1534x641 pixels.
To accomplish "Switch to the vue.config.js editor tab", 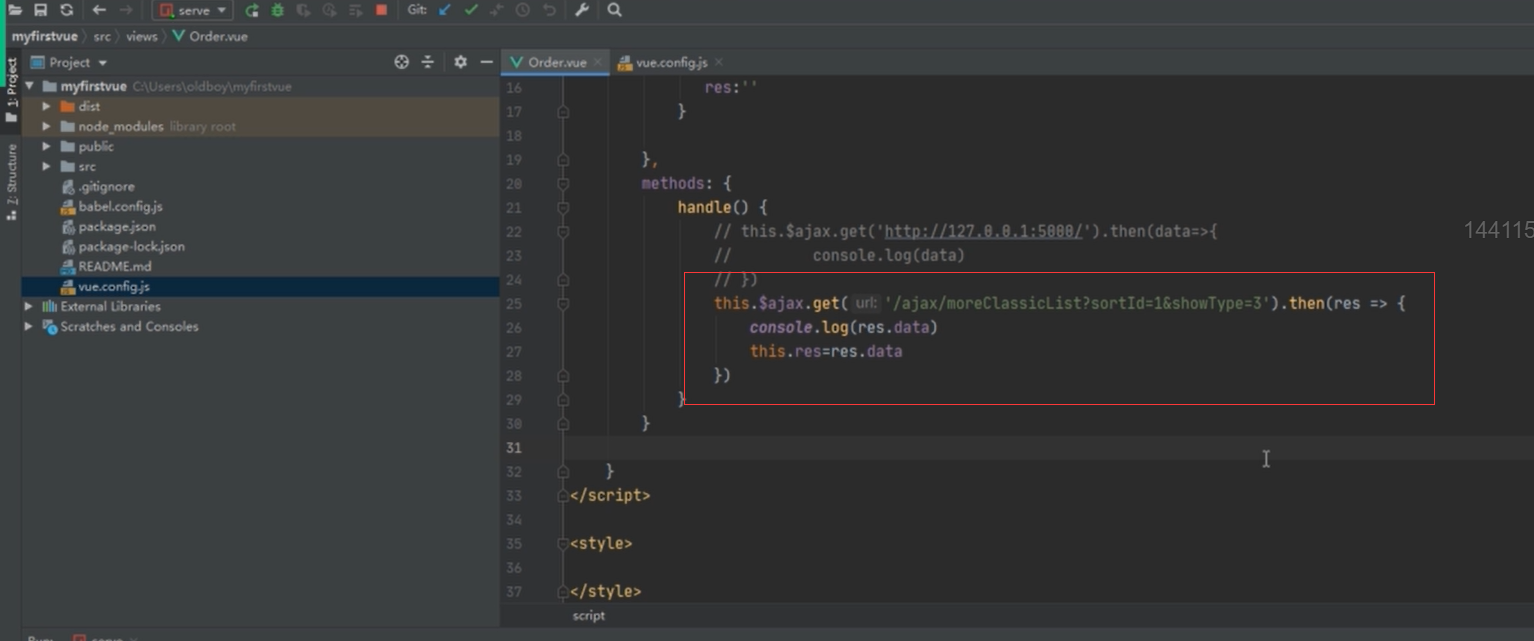I will 672,62.
